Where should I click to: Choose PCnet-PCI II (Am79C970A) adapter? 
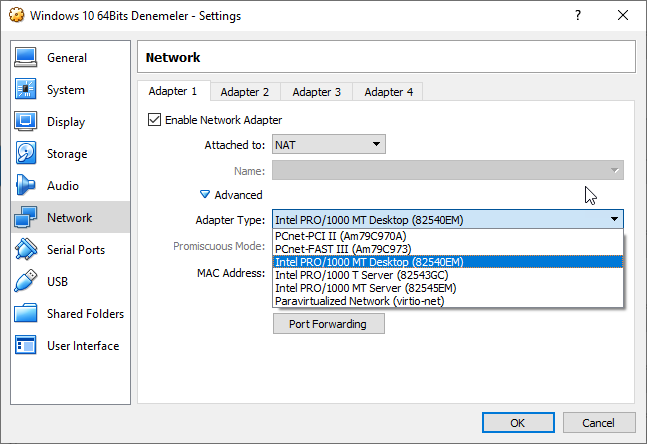tap(448, 236)
